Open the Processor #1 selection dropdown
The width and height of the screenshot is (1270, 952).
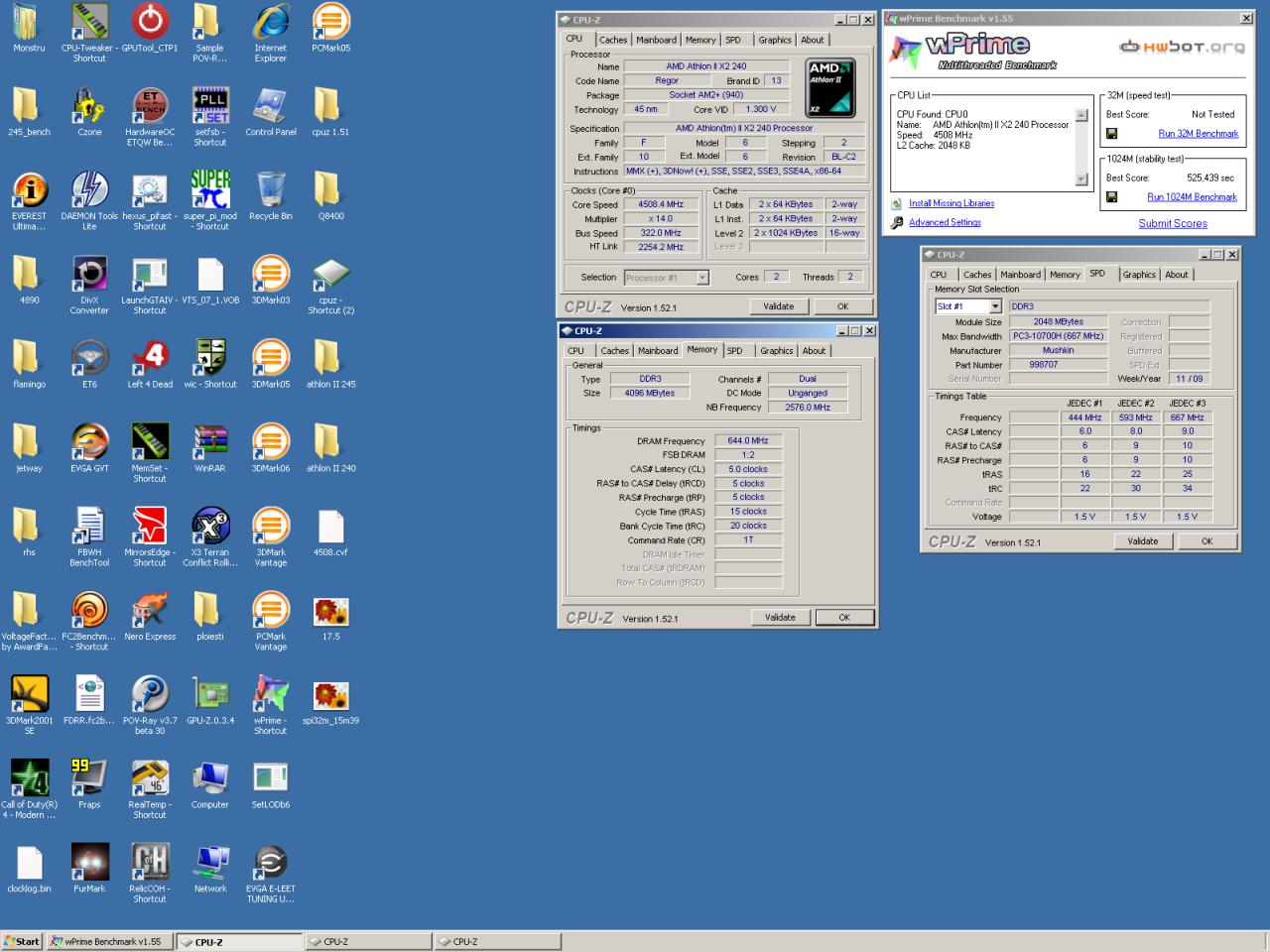[x=666, y=278]
